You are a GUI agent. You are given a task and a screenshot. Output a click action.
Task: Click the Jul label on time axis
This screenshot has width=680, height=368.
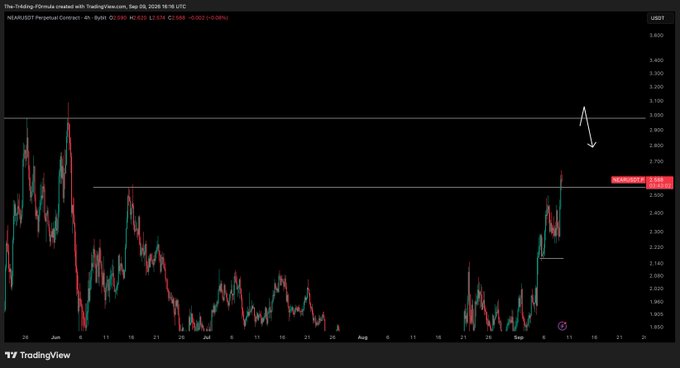[207, 337]
